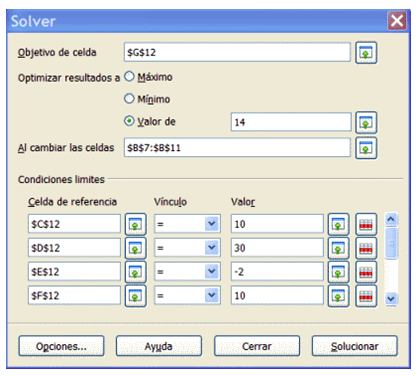Click the Objetivo de celda input field
Image resolution: width=419 pixels, height=376 pixels.
[x=237, y=52]
